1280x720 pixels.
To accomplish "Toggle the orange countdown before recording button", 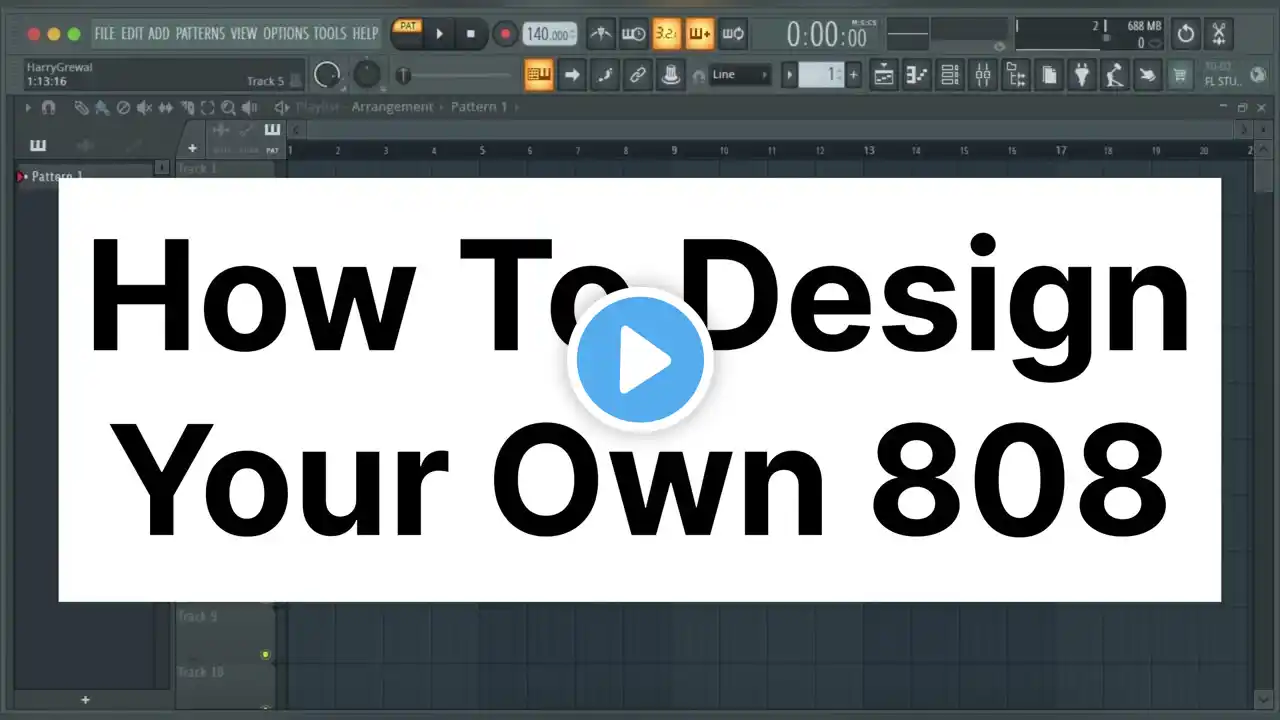I will pos(666,34).
